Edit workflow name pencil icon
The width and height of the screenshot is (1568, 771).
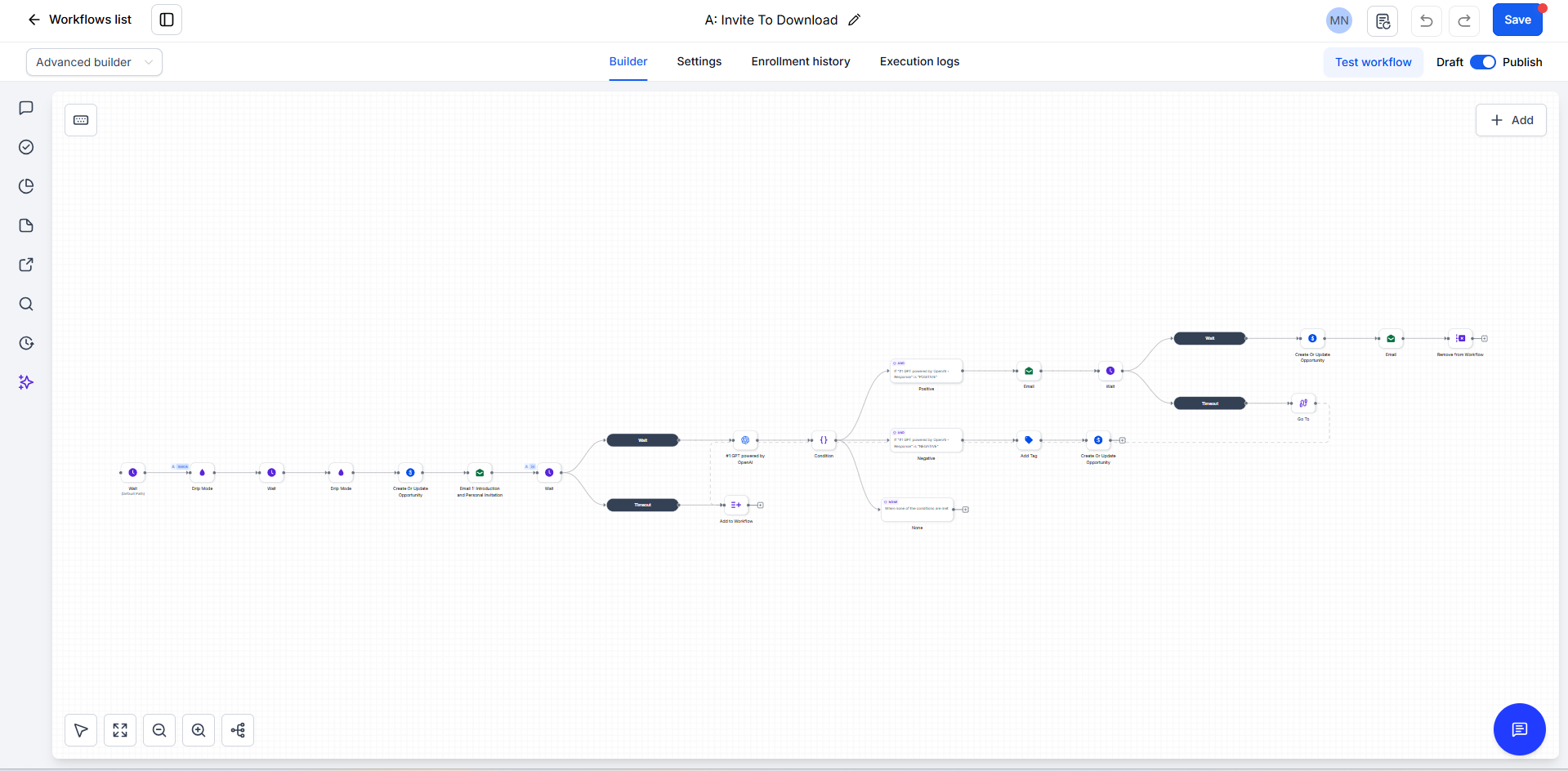coord(855,20)
